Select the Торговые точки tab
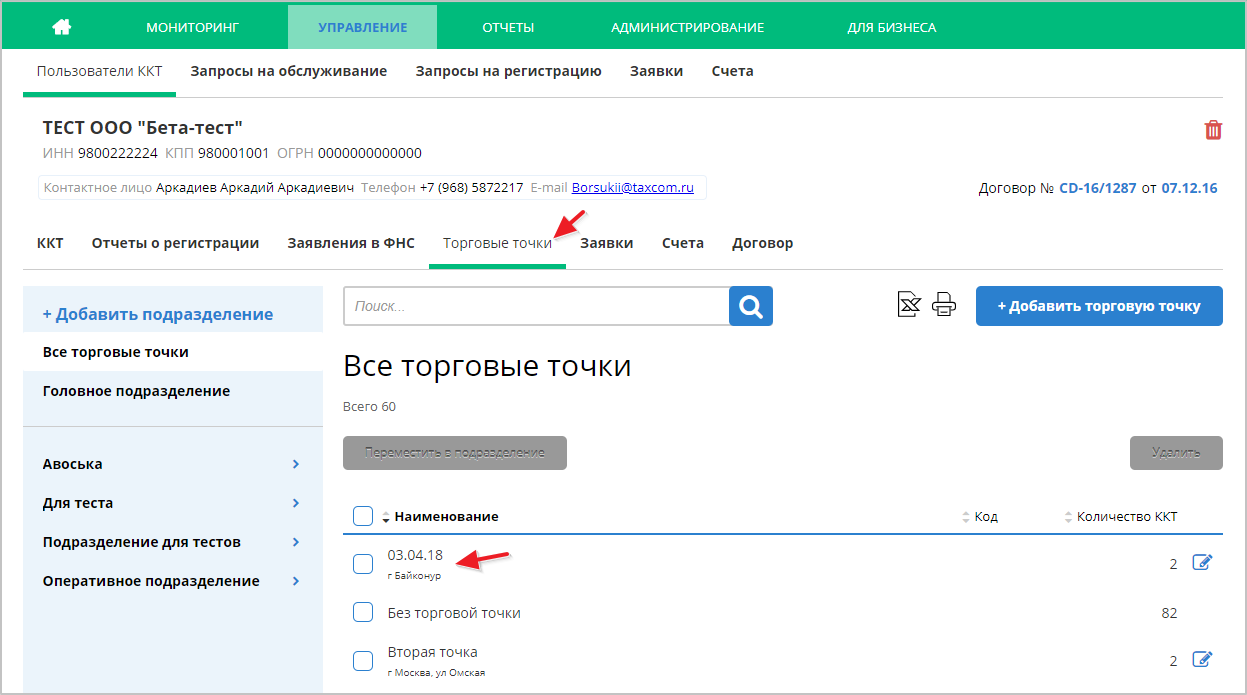This screenshot has width=1247, height=695. [x=497, y=243]
